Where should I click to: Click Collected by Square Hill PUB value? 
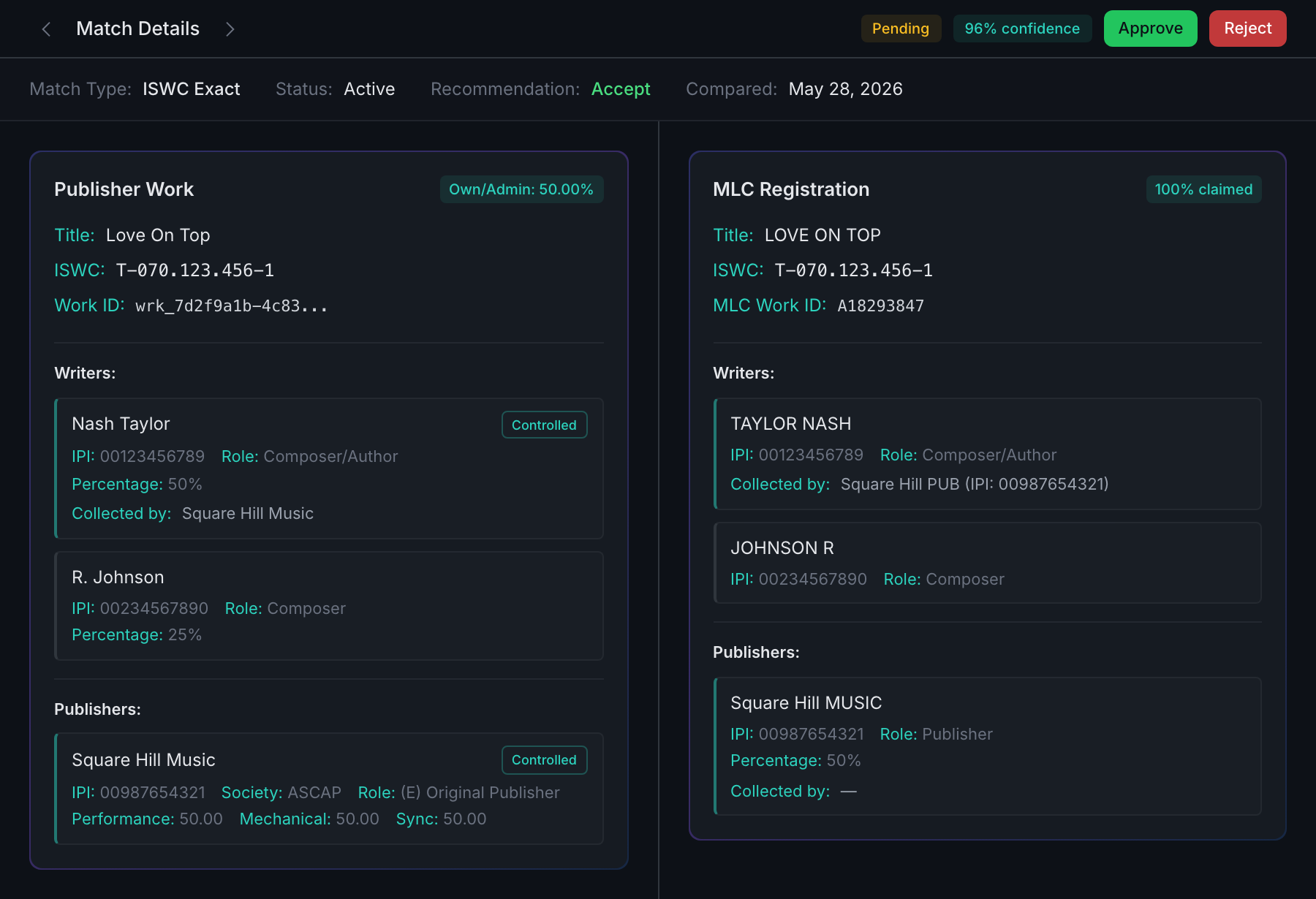975,485
